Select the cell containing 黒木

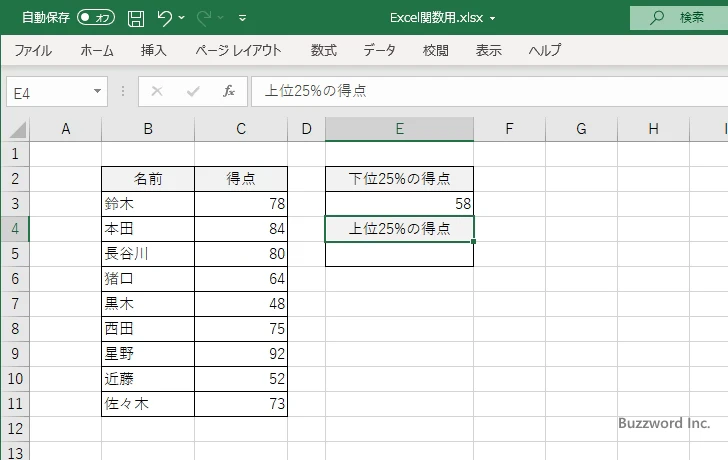coord(148,304)
